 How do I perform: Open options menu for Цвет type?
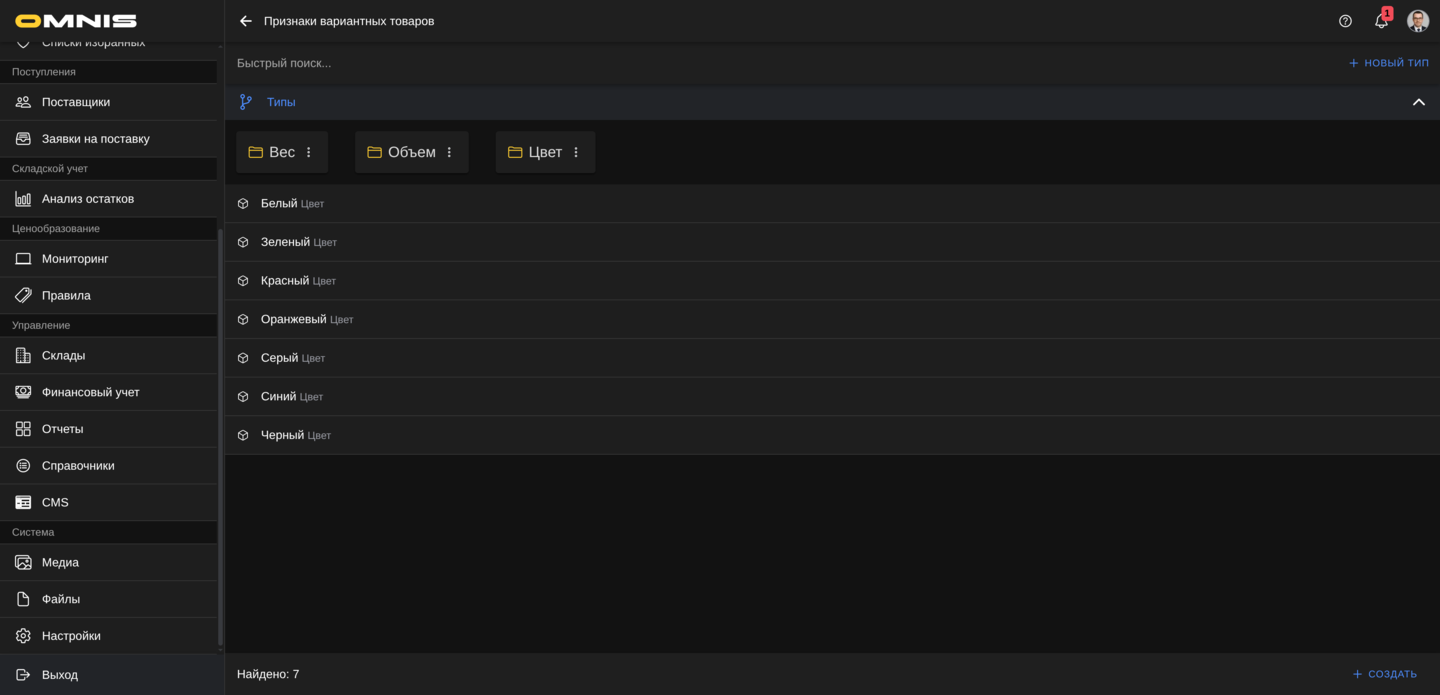(x=576, y=152)
